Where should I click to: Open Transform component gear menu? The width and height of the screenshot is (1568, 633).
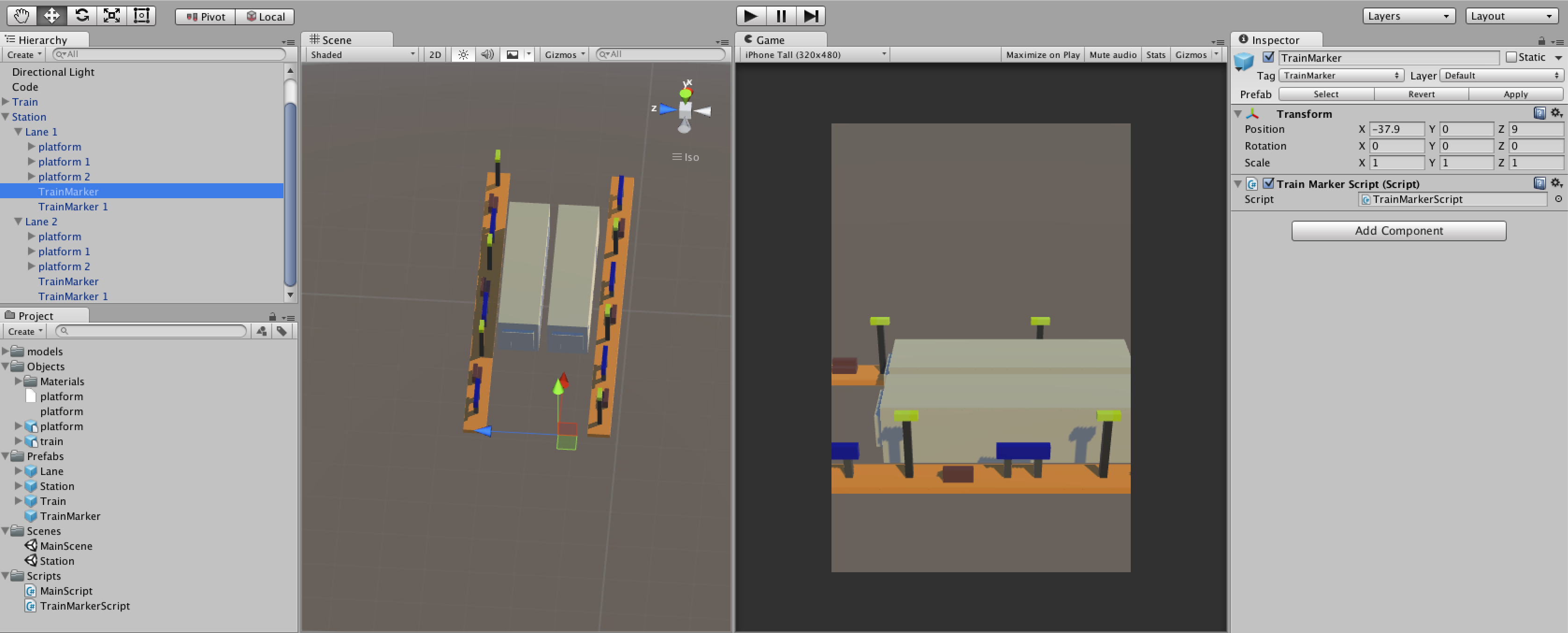(1556, 113)
